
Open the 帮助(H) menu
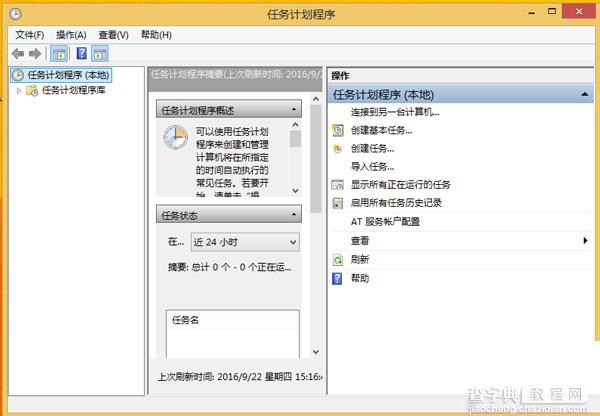click(x=156, y=35)
